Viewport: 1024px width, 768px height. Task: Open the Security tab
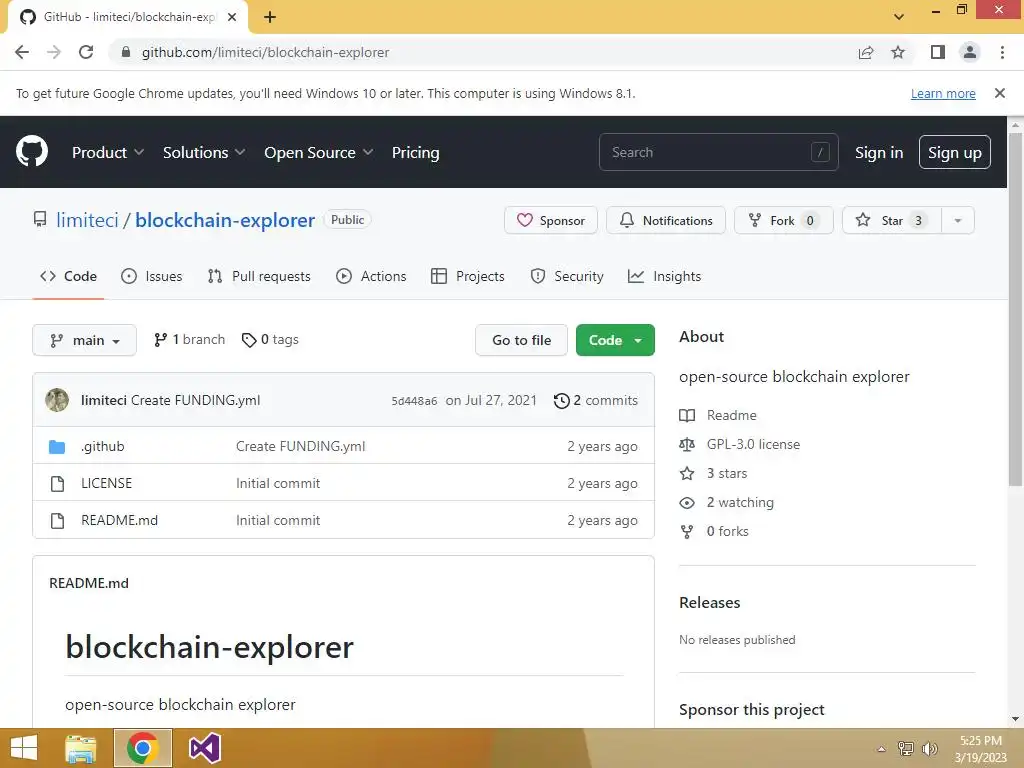(x=567, y=276)
